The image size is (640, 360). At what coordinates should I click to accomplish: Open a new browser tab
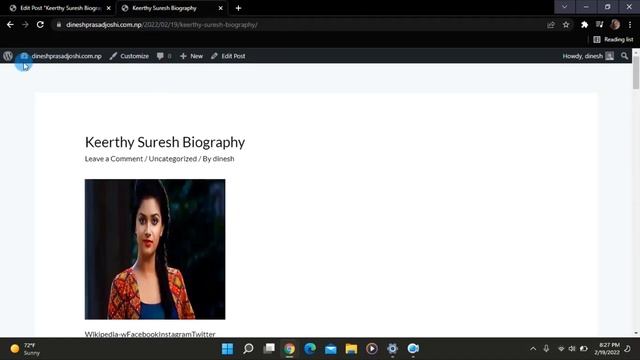pos(238,8)
